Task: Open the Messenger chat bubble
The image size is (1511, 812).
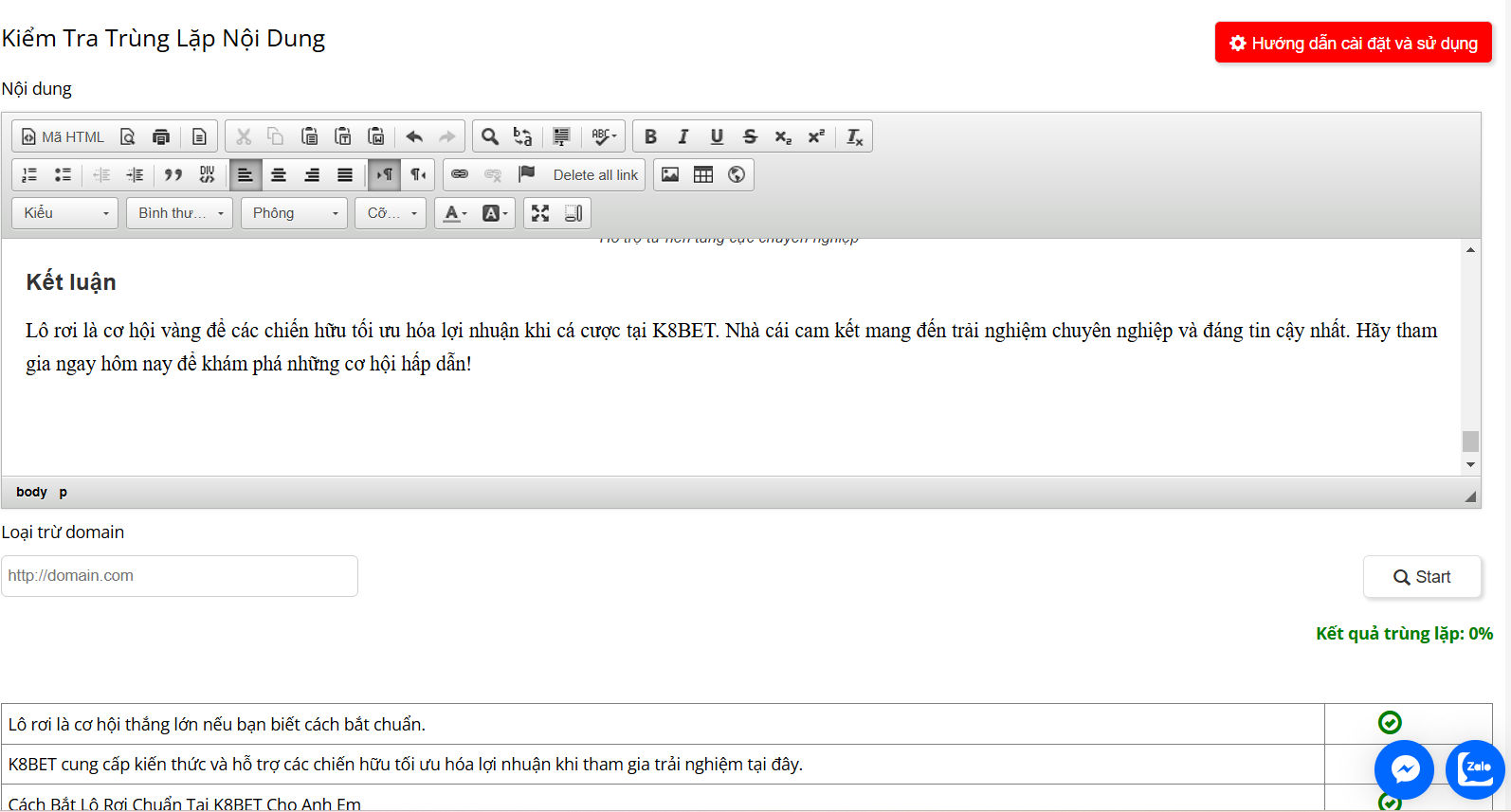Action: coord(1404,769)
